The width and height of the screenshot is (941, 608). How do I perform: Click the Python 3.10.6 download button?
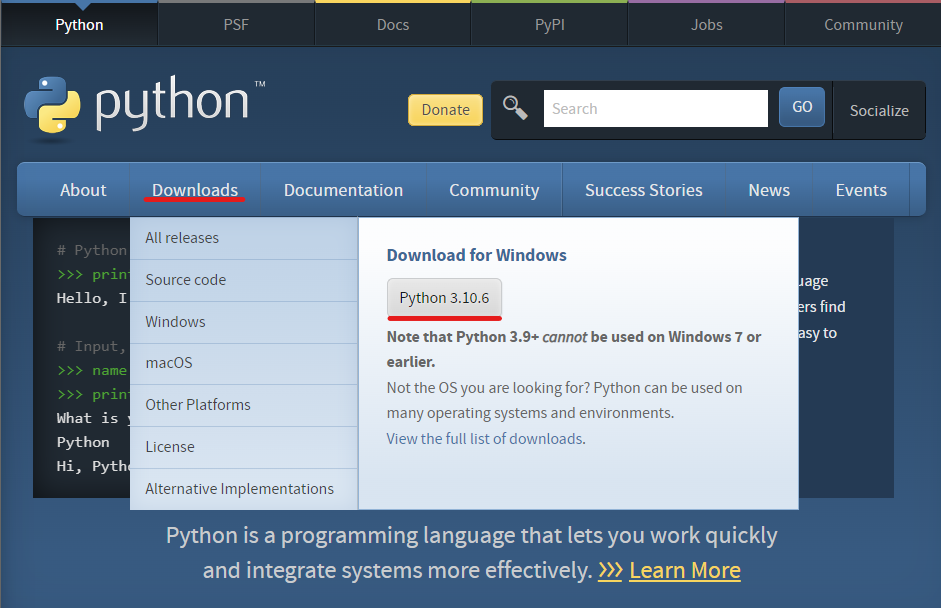pos(444,298)
